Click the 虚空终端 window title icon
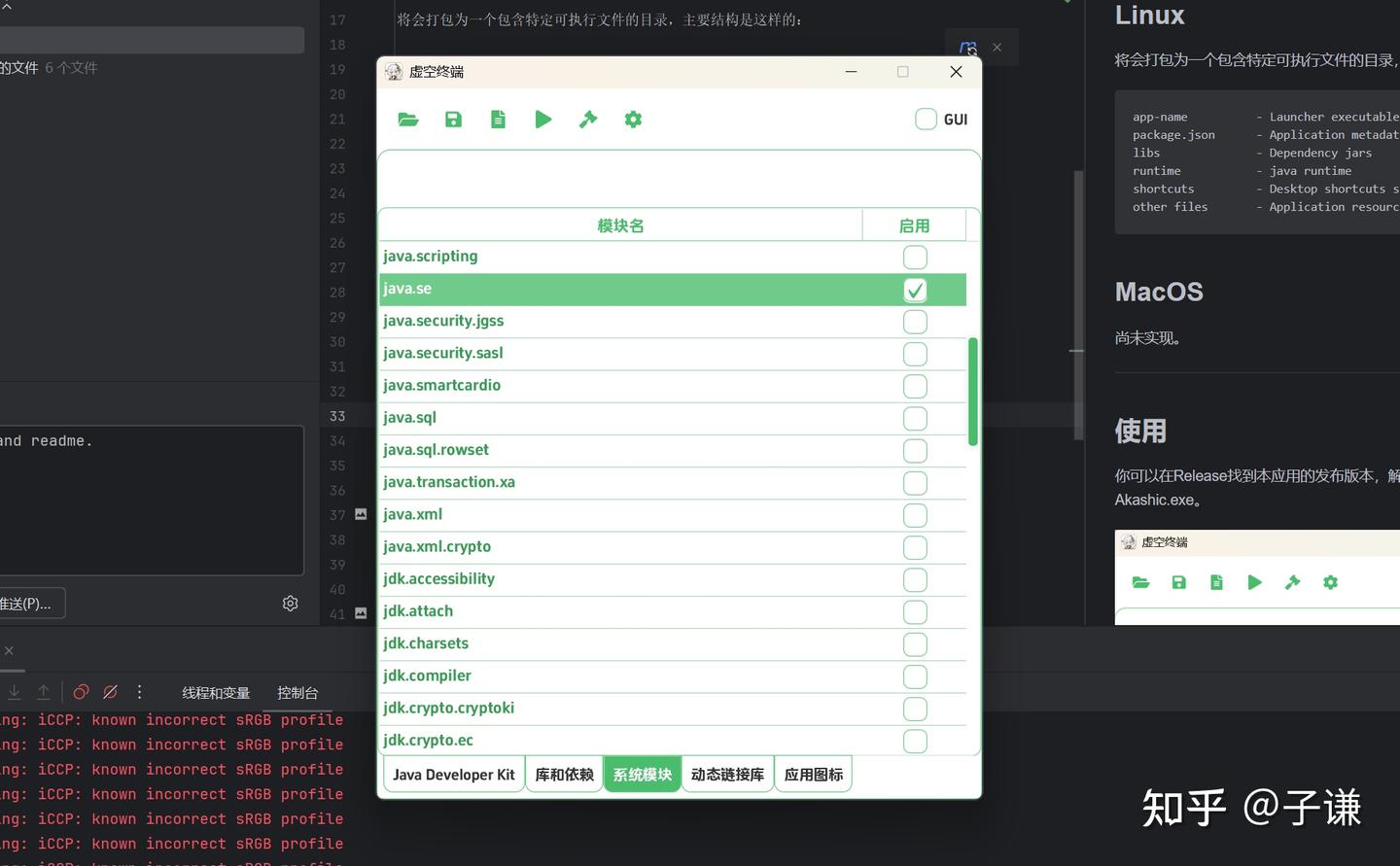The width and height of the screenshot is (1400, 866). tap(394, 72)
